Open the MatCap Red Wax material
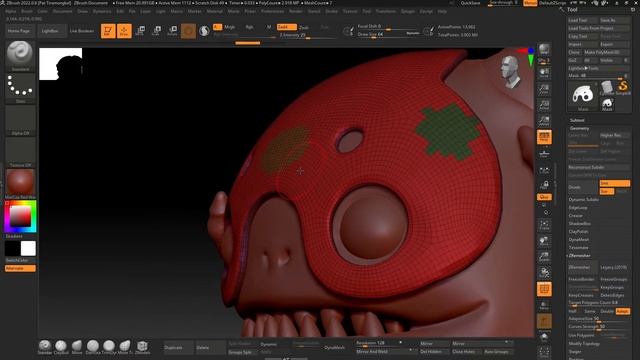 pyautogui.click(x=20, y=184)
